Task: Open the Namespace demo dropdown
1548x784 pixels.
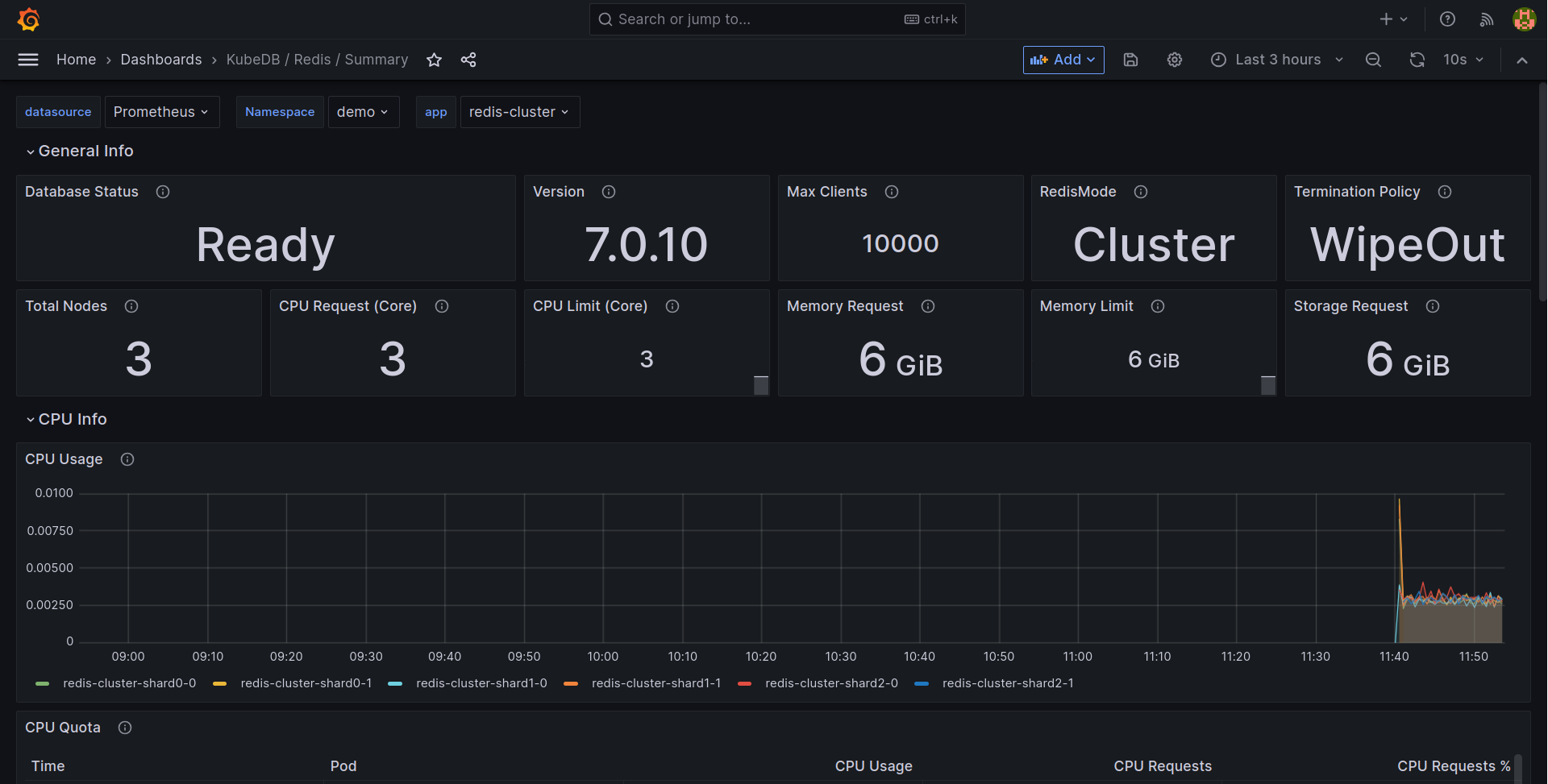Action: pos(364,111)
